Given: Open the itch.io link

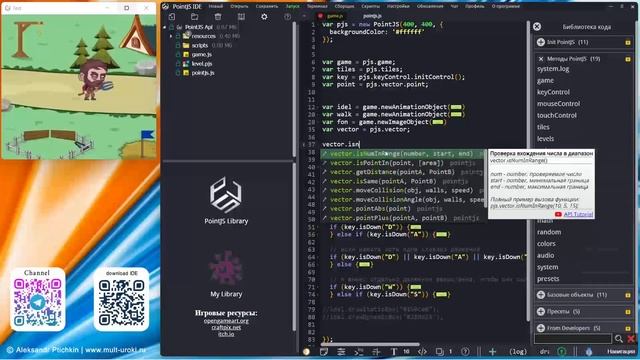Looking at the screenshot, I should [x=226, y=334].
